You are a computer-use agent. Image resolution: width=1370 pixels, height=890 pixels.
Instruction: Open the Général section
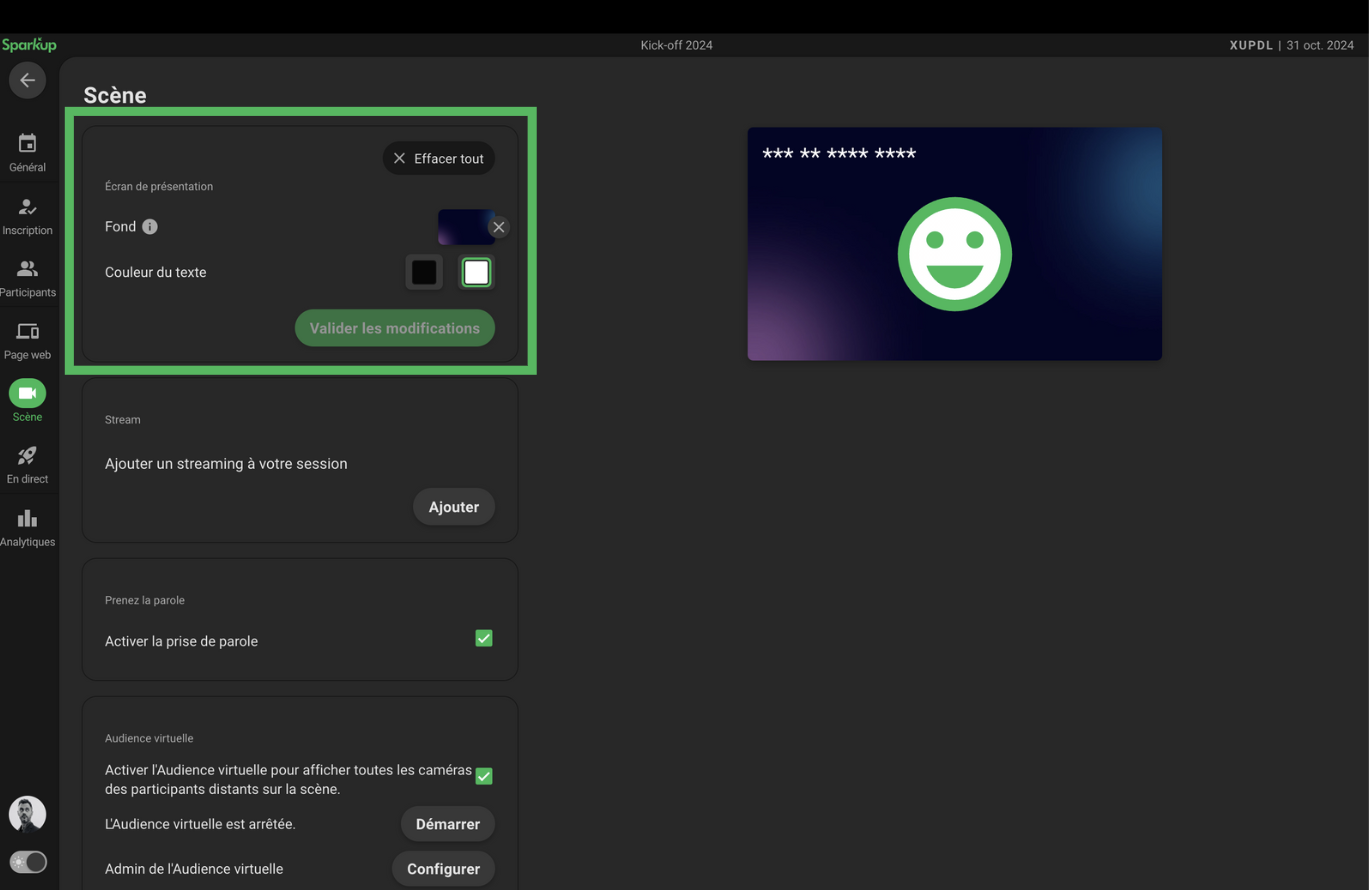(x=27, y=153)
